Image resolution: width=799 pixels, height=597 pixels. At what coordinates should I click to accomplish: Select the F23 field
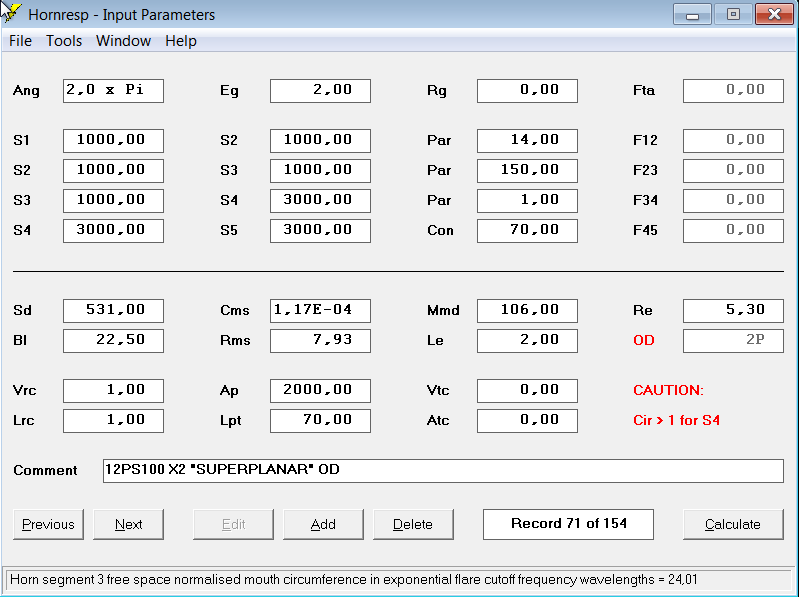pos(733,171)
